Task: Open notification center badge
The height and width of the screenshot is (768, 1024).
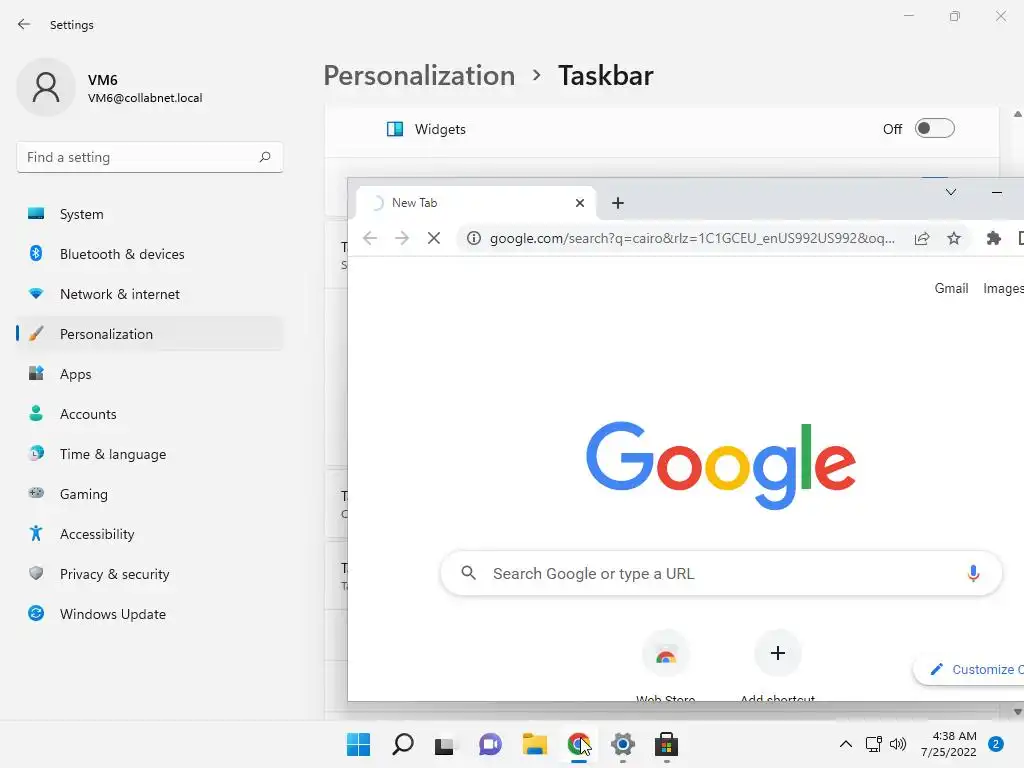Action: pyautogui.click(x=996, y=744)
